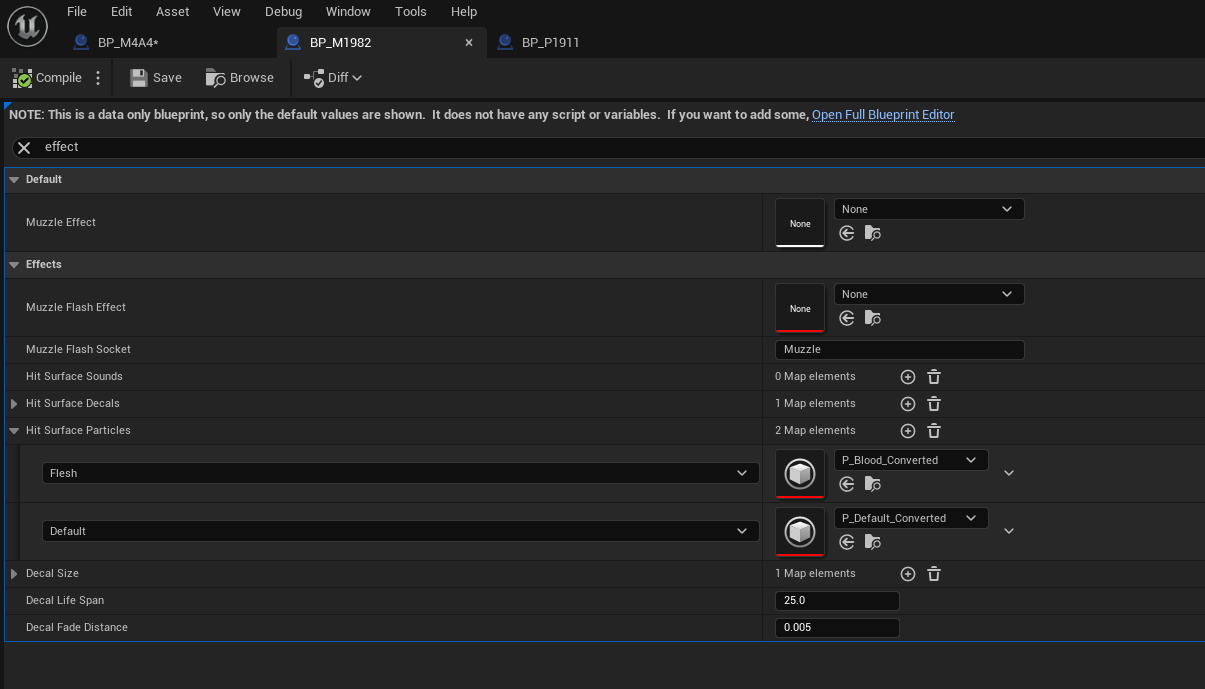Expand the Hit Surface Decals row

pos(14,404)
